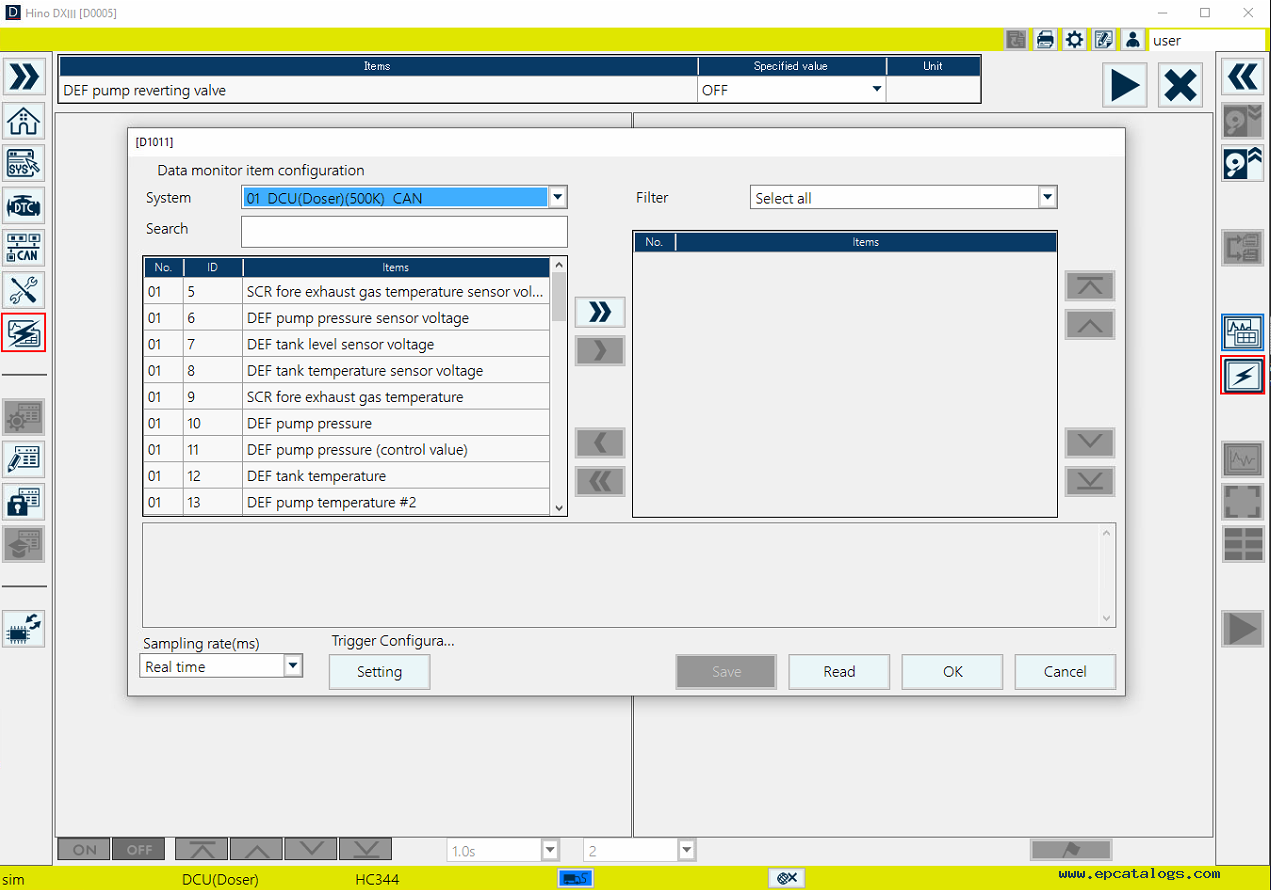Expand the System dropdown

click(x=558, y=198)
